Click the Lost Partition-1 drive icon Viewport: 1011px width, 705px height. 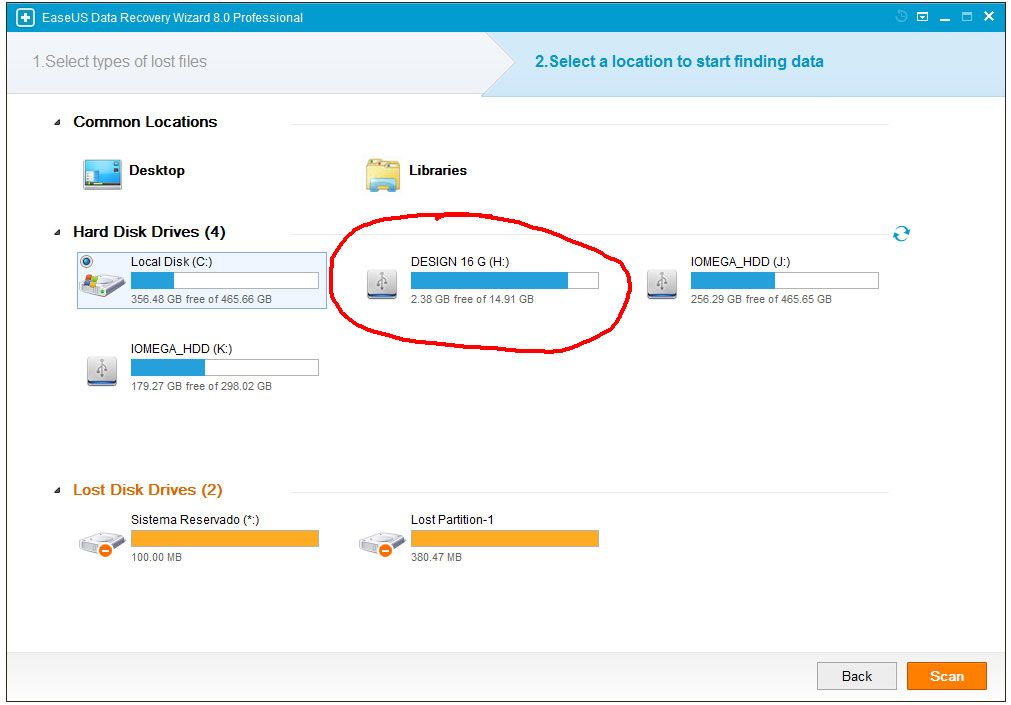382,543
